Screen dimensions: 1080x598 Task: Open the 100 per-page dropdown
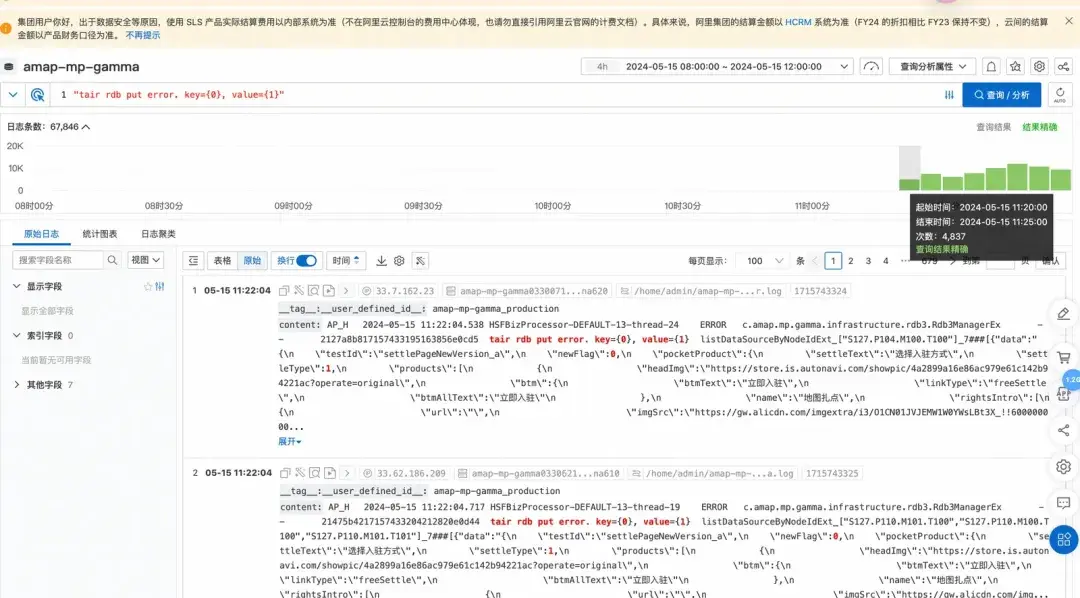click(x=765, y=261)
